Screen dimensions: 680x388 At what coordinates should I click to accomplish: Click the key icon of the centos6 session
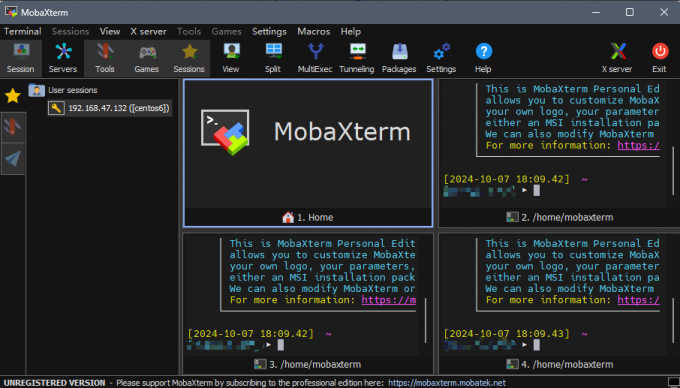(56, 108)
